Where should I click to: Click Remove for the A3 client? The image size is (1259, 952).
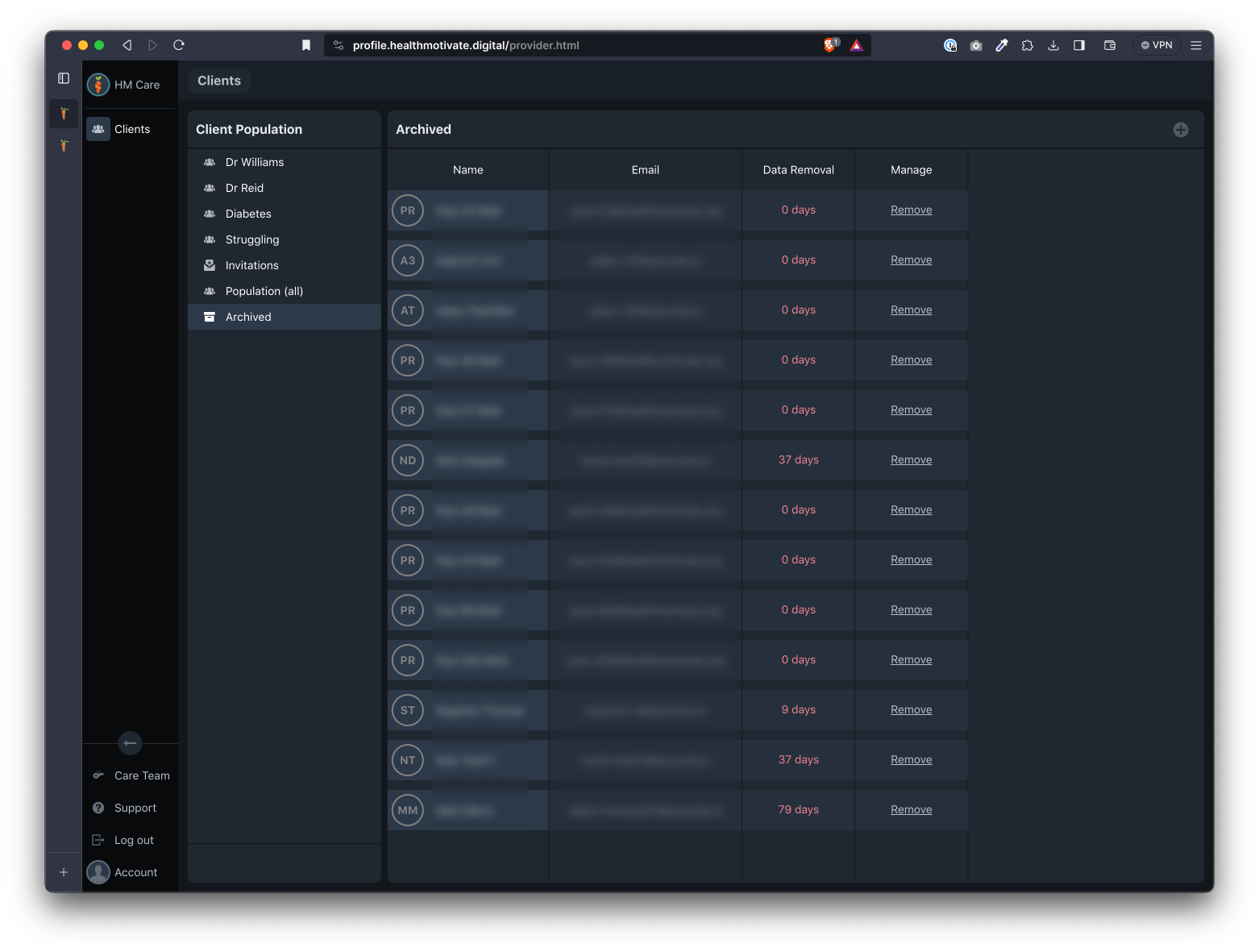(912, 260)
